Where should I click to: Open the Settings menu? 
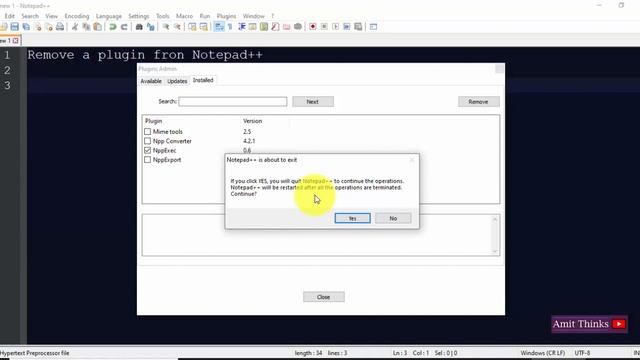(139, 16)
